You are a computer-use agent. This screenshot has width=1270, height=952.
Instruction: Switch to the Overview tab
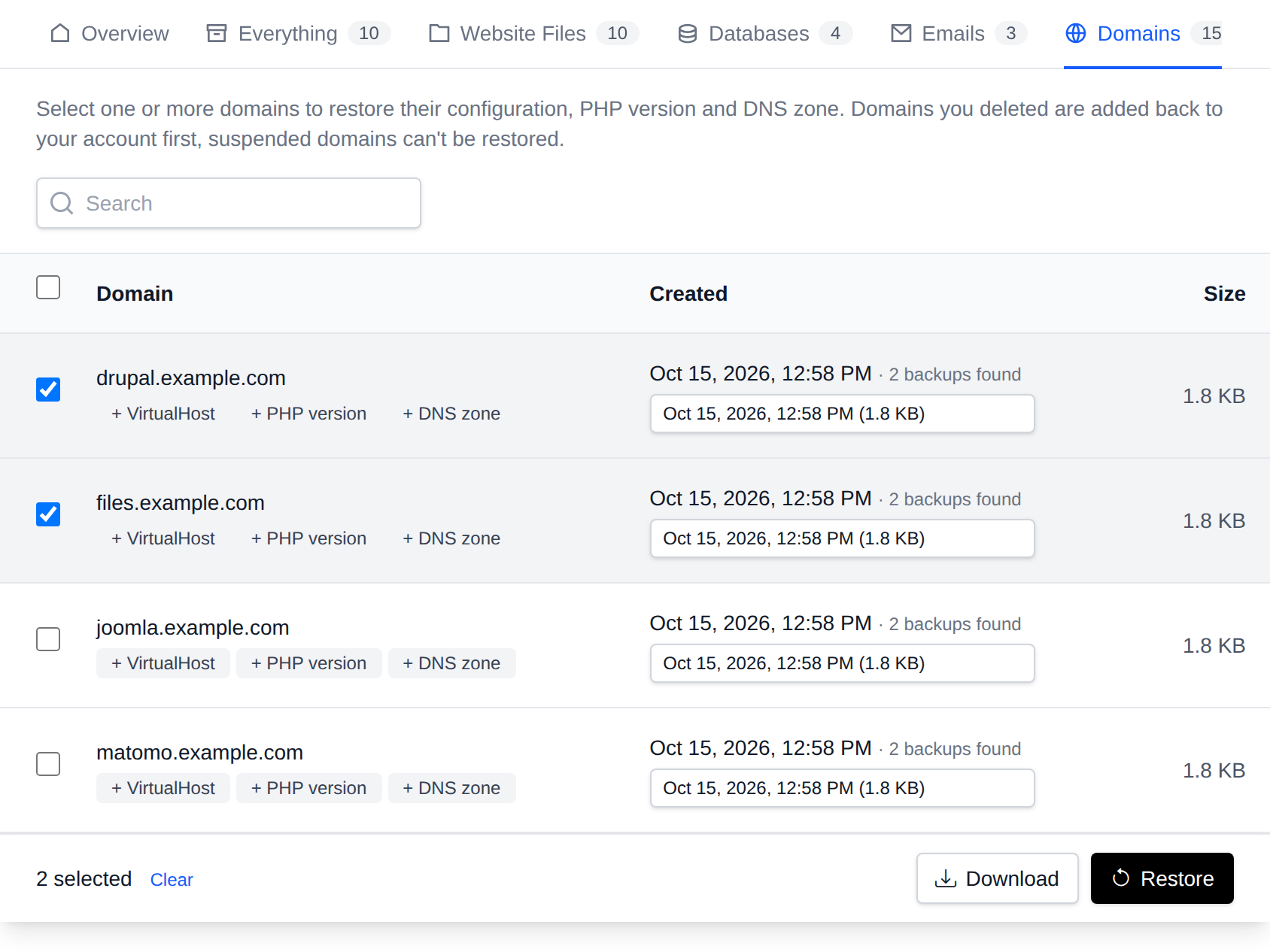(110, 34)
